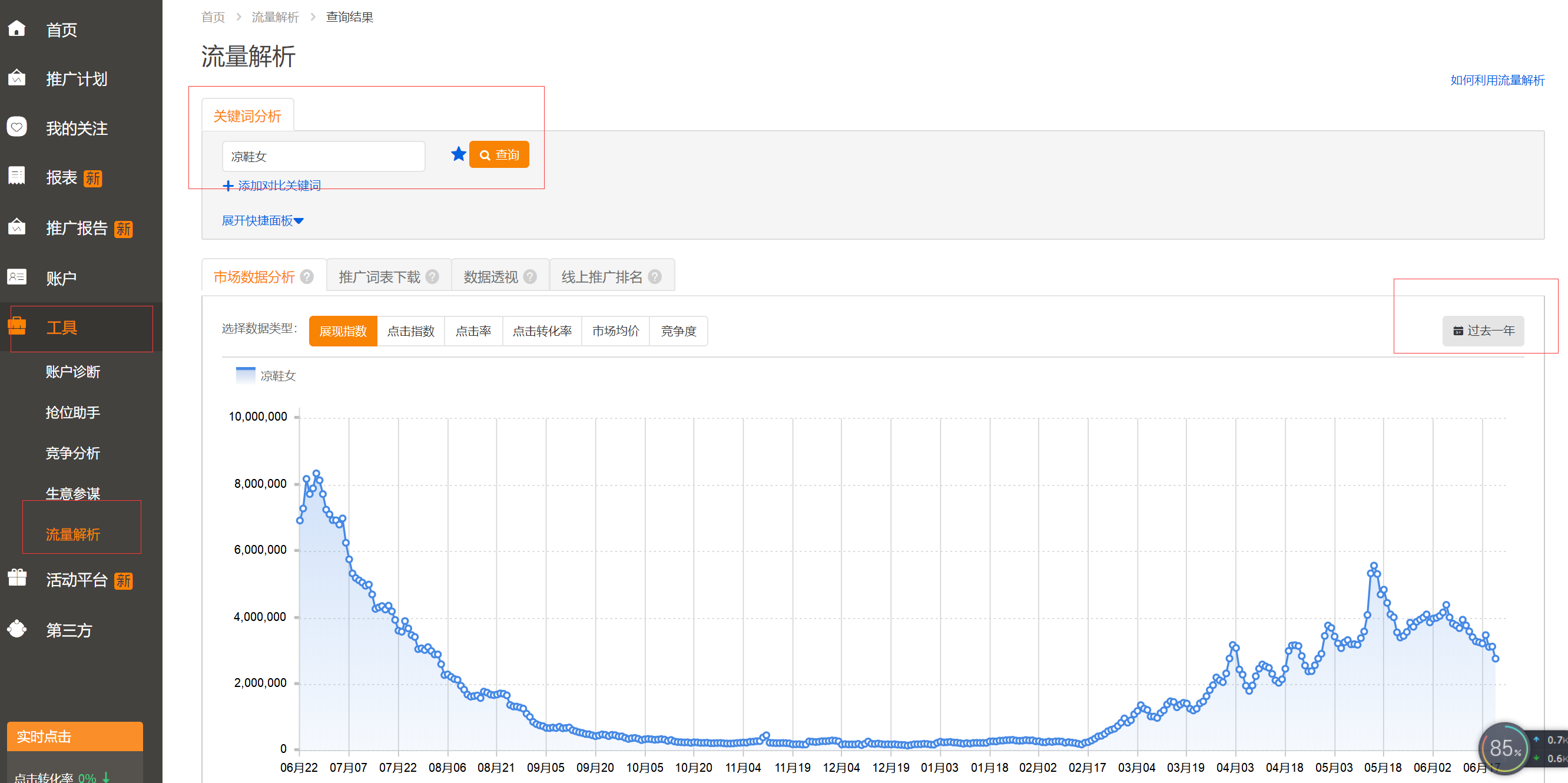Switch to the 推广词表下载 tab

click(380, 277)
